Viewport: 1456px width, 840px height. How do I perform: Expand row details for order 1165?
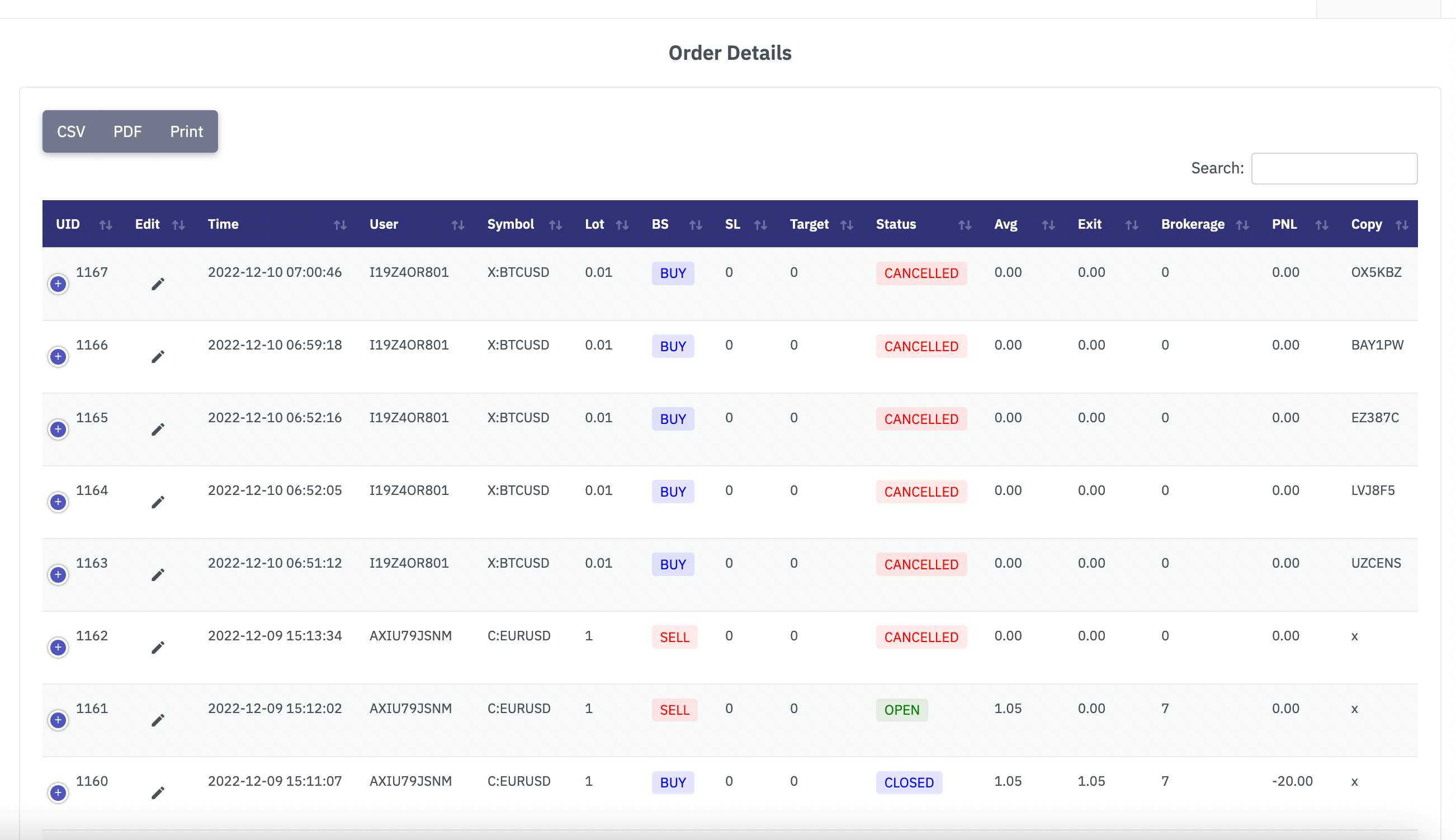58,430
